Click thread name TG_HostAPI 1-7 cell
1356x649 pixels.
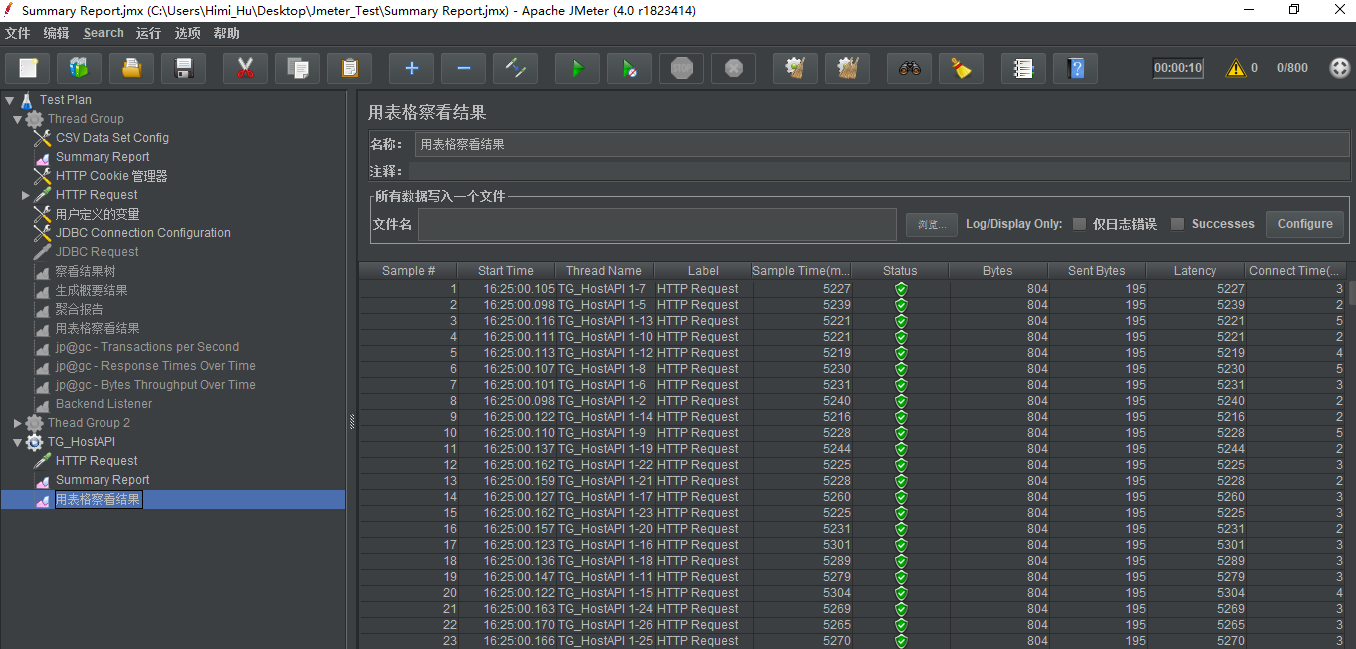[x=602, y=289]
